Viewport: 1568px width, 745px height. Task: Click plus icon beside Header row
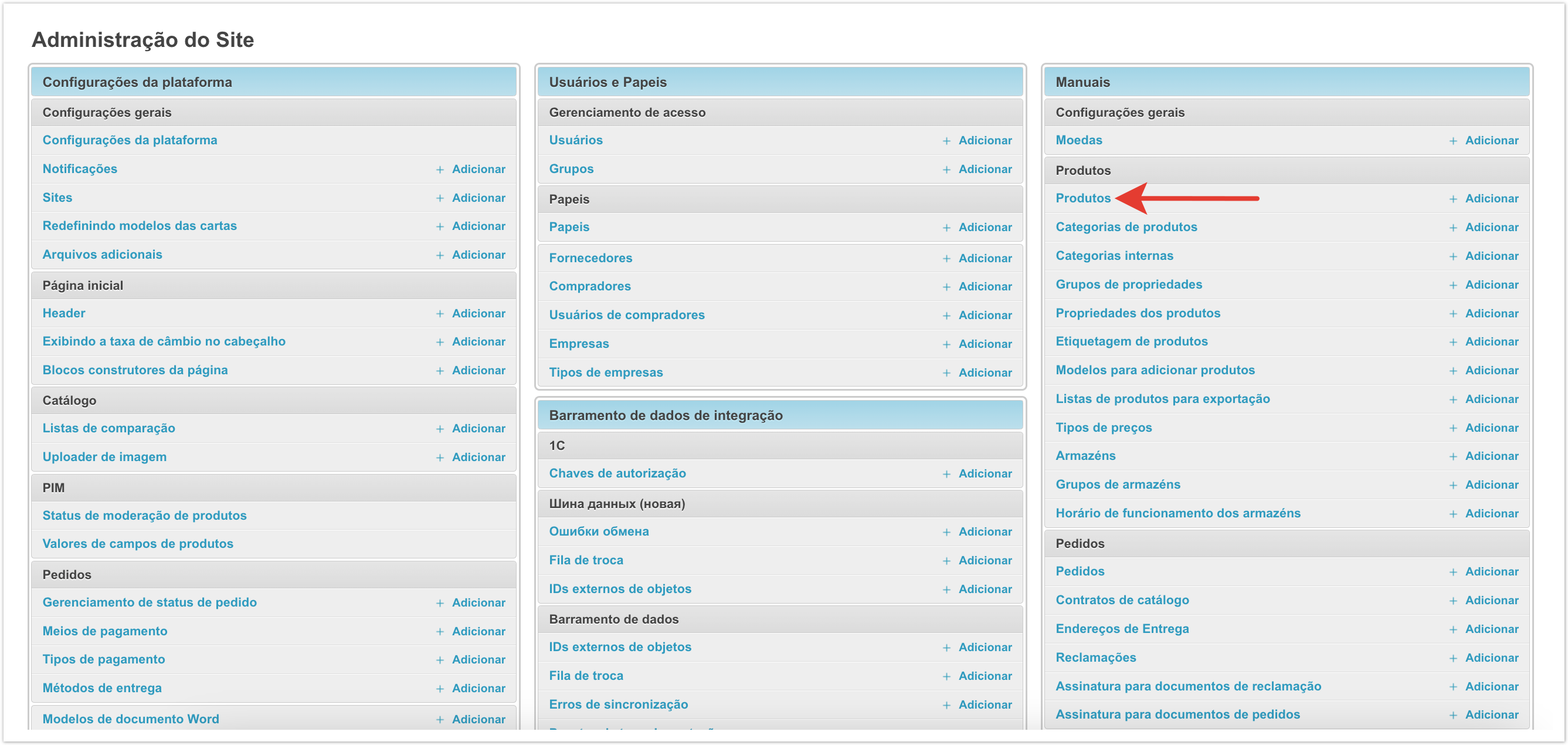439,314
